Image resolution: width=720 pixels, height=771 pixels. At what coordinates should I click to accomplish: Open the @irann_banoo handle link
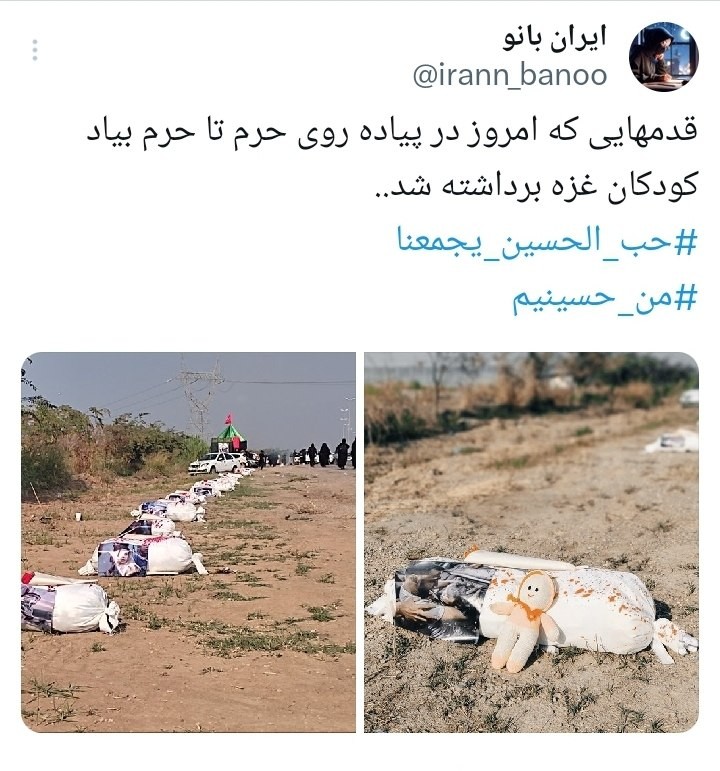(510, 75)
